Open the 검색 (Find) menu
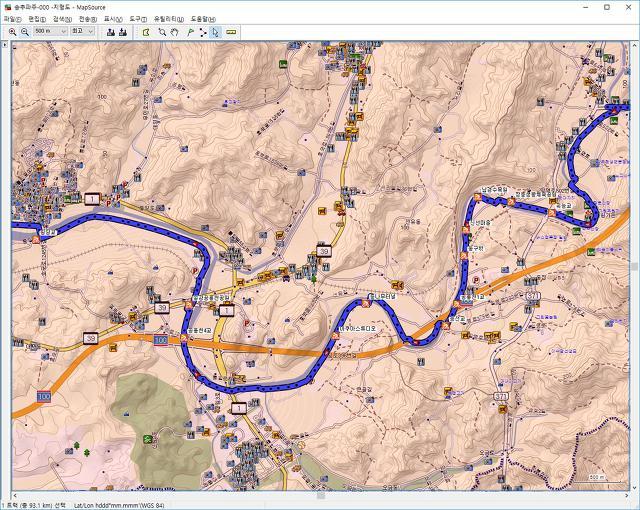Viewport: 640px width, 510px height. tap(62, 19)
